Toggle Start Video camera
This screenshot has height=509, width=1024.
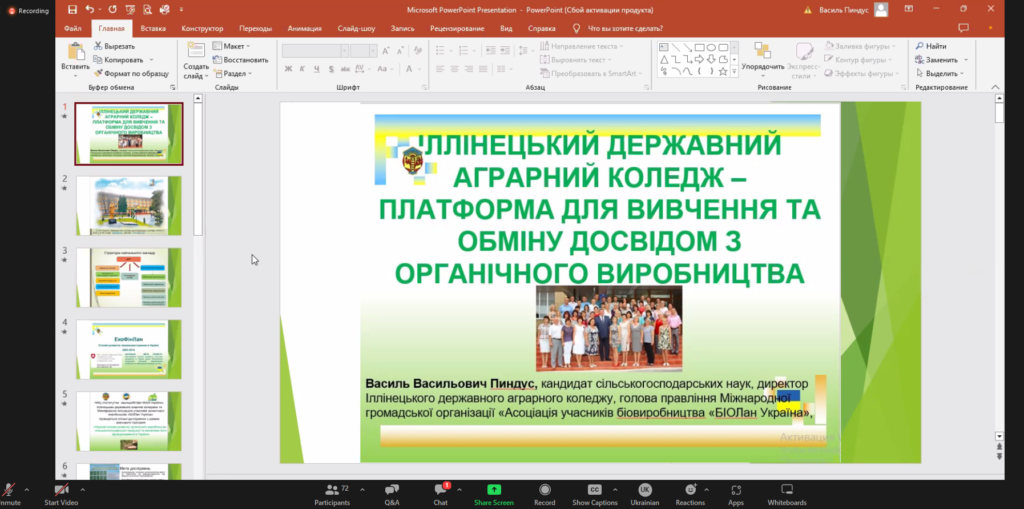(61, 493)
